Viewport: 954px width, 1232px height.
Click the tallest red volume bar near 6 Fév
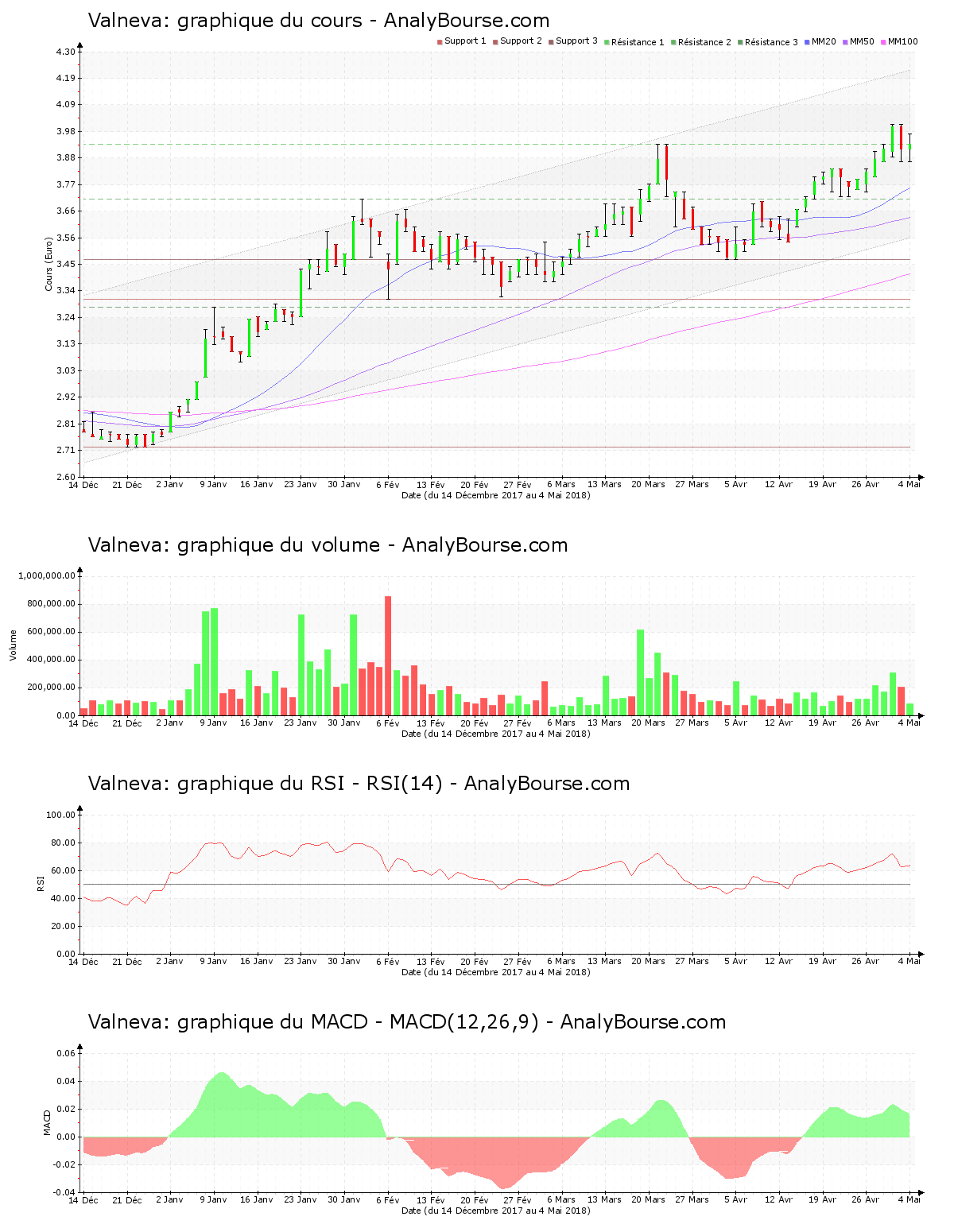[388, 656]
